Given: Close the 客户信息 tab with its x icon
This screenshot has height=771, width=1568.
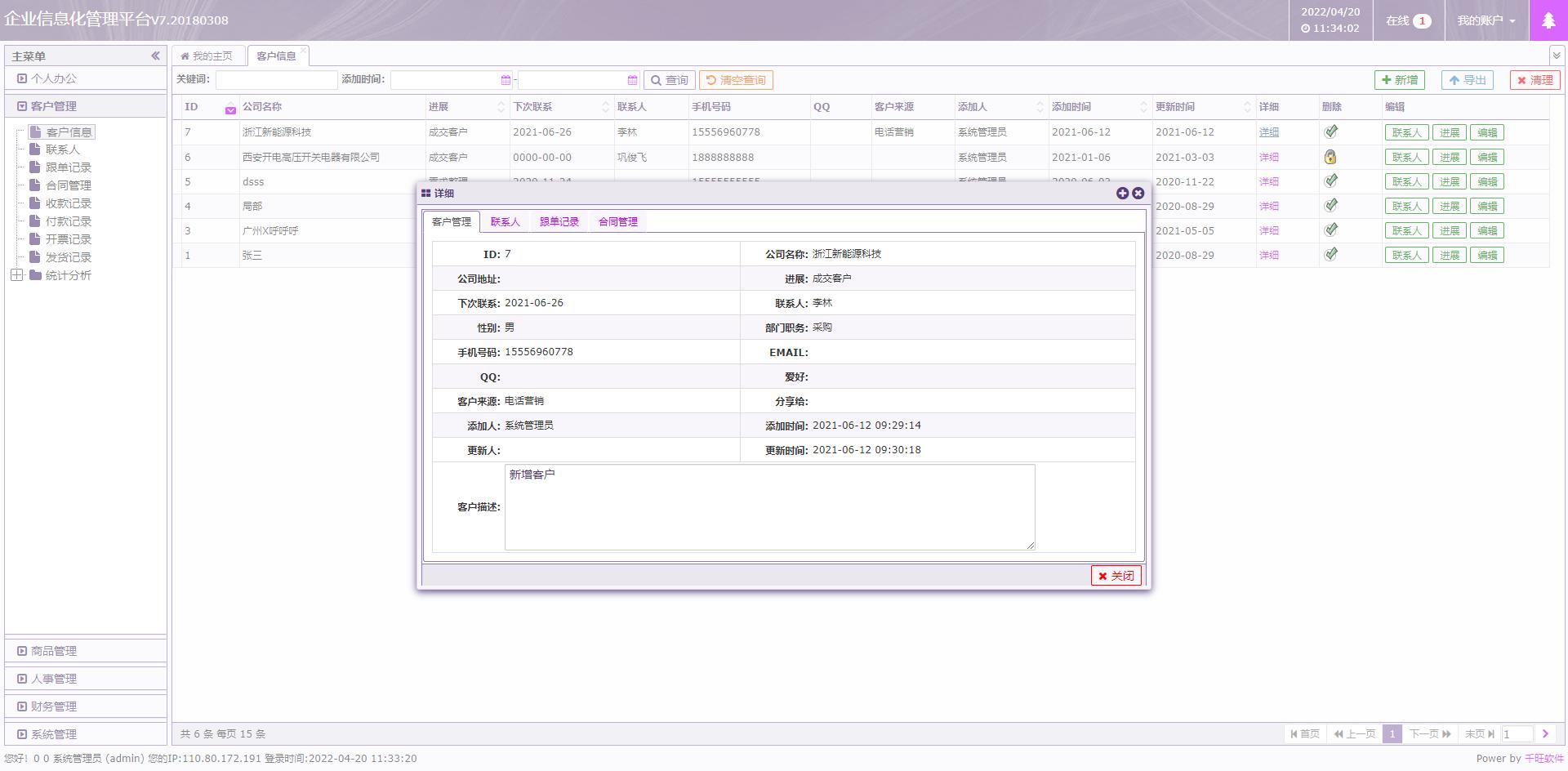Looking at the screenshot, I should pos(303,51).
